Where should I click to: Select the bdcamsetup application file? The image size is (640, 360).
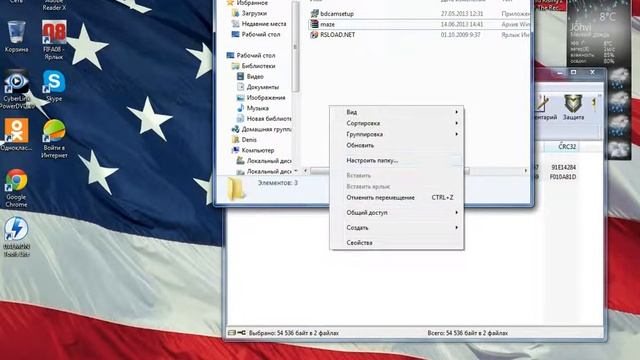coord(337,13)
